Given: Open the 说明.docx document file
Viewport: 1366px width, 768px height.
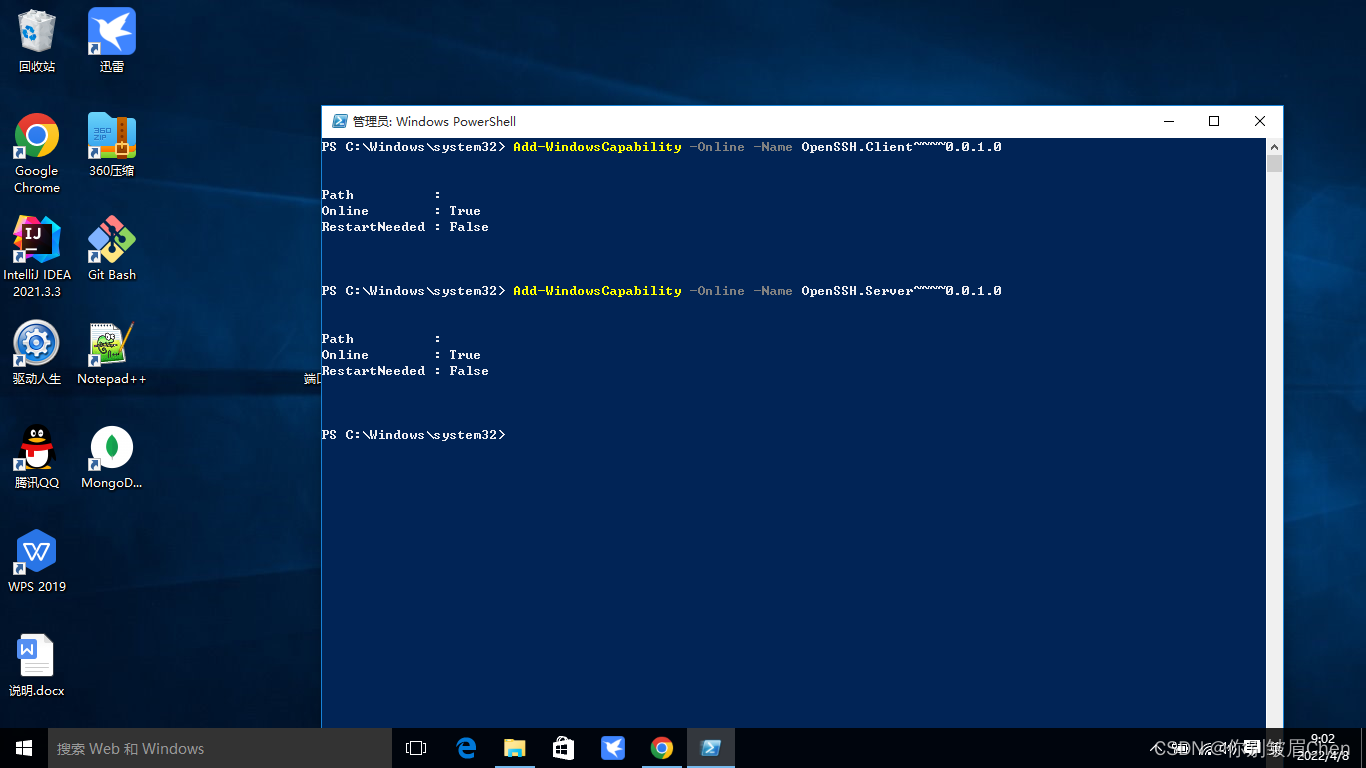Looking at the screenshot, I should (x=37, y=656).
